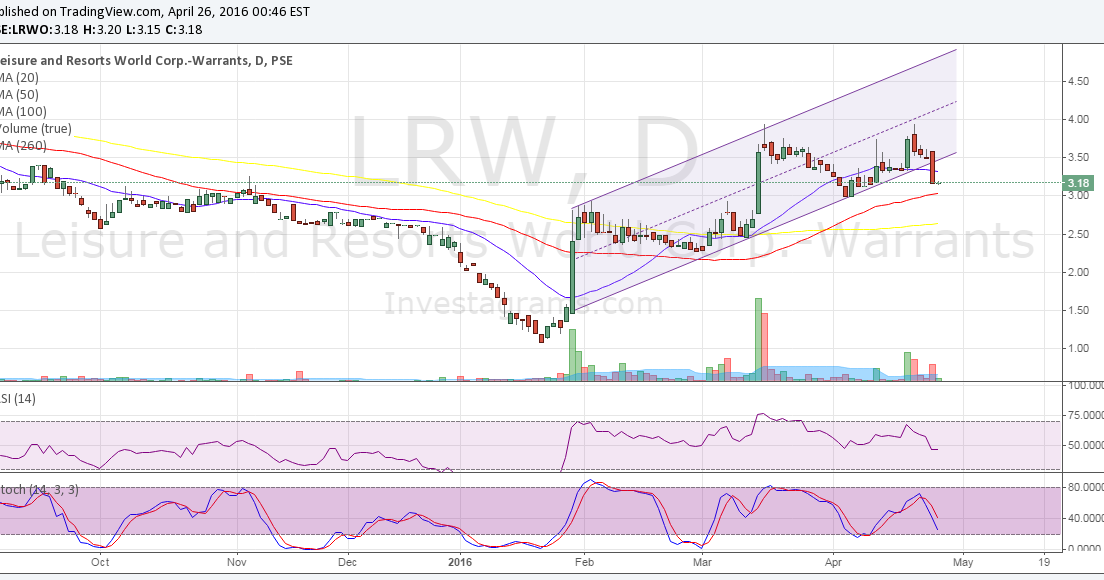The image size is (1104, 580).
Task: Click the 4.00 price axis label
Action: coord(1079,120)
